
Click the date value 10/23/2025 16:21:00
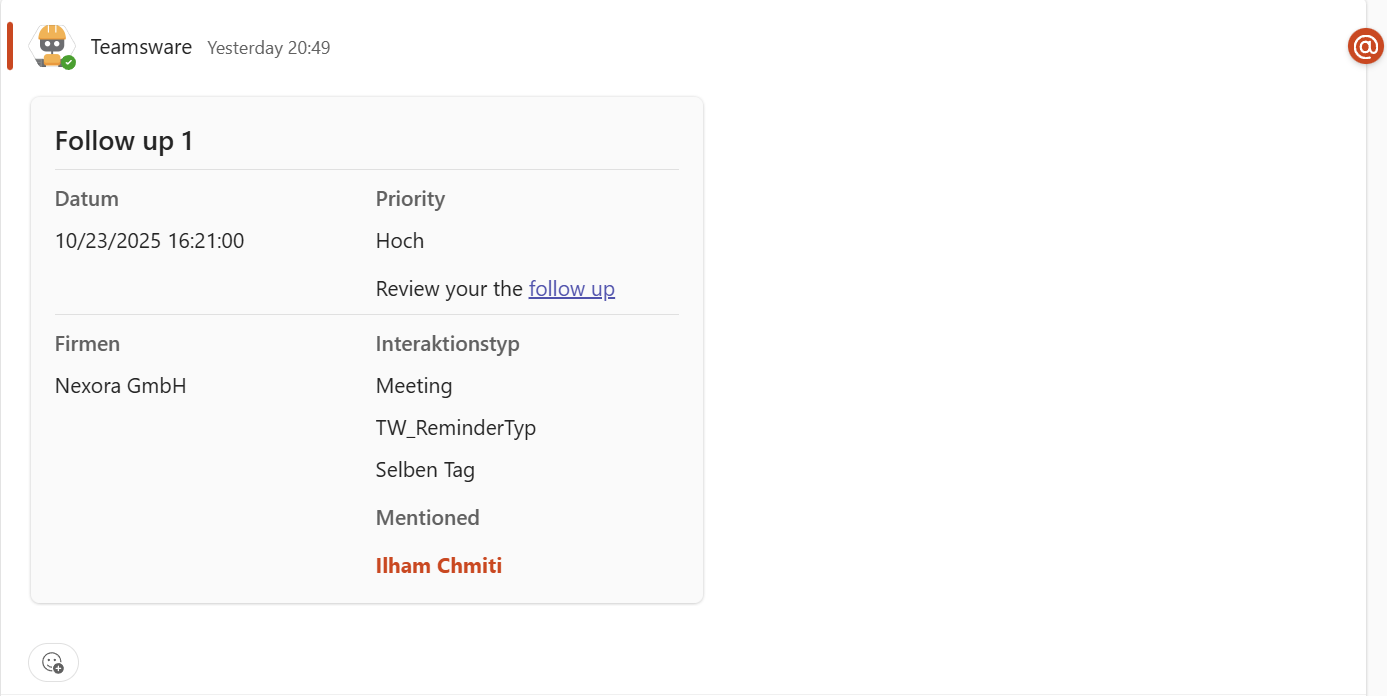coord(149,241)
